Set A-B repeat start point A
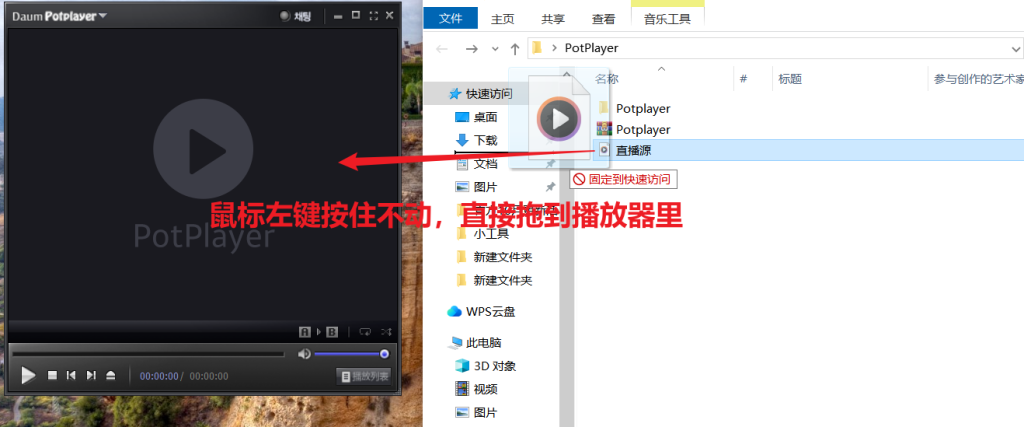The width and height of the screenshot is (1024, 427). (304, 332)
